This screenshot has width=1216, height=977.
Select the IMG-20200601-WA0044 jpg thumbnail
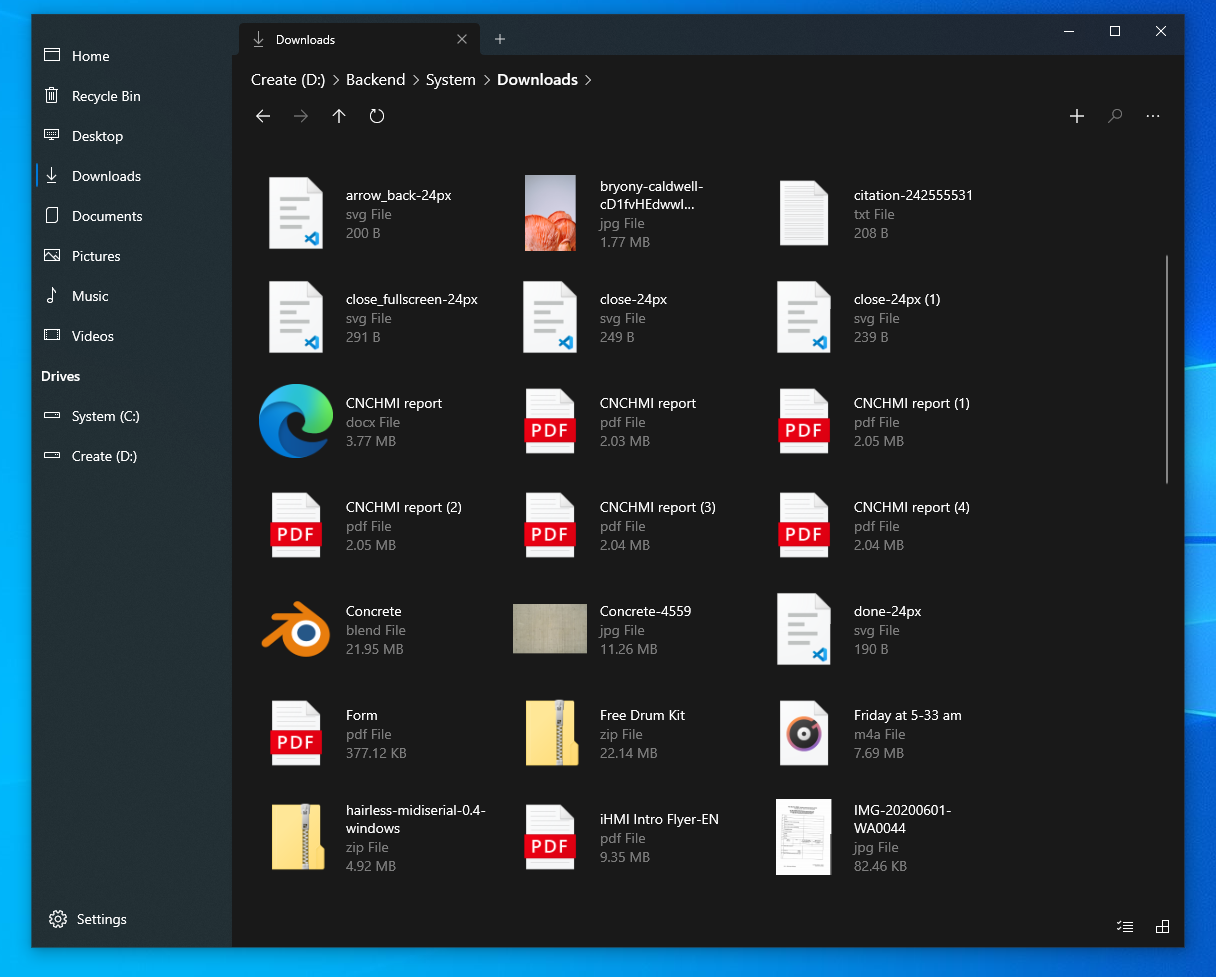pos(804,837)
